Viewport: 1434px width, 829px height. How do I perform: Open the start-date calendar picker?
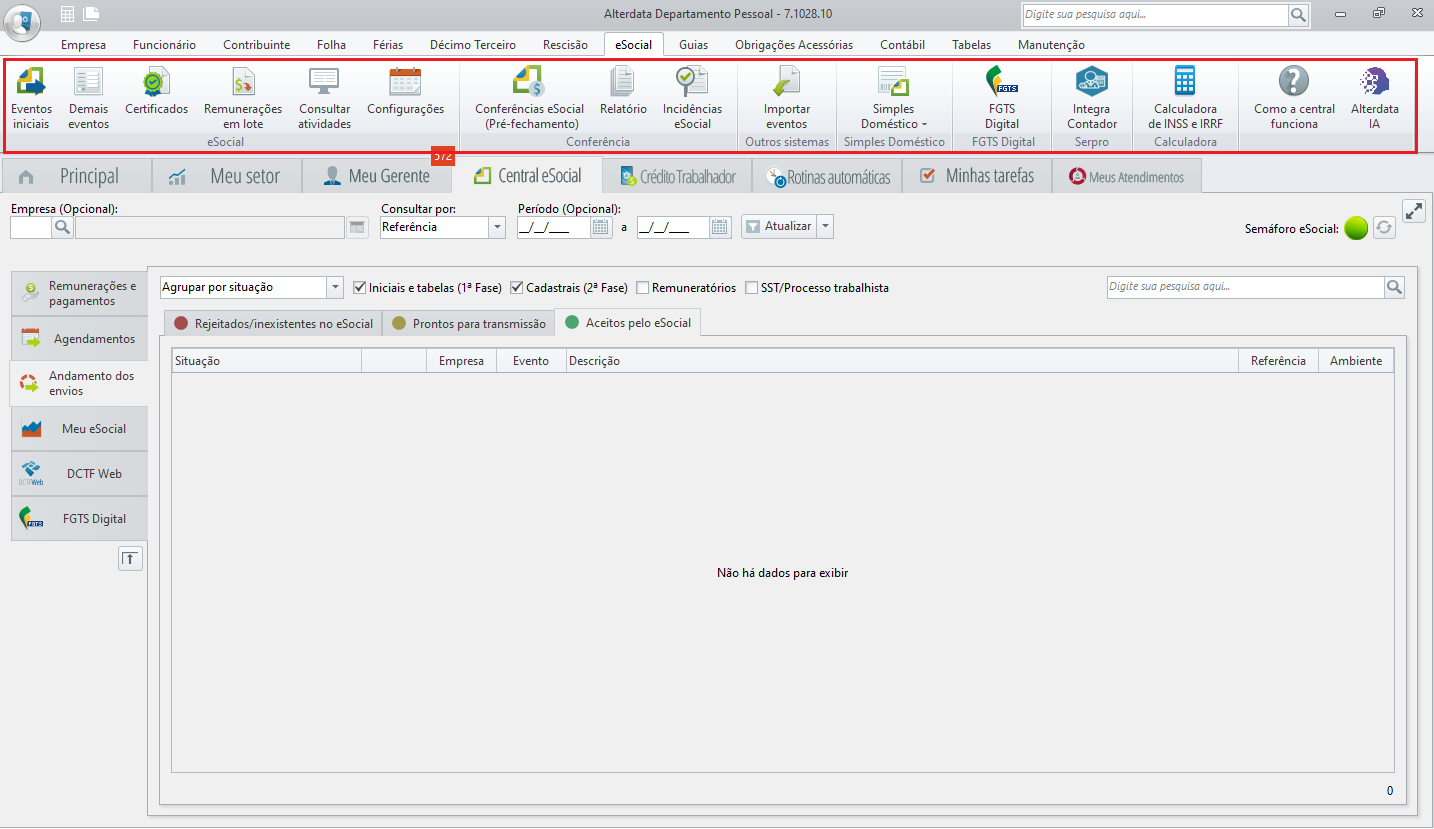(x=601, y=227)
